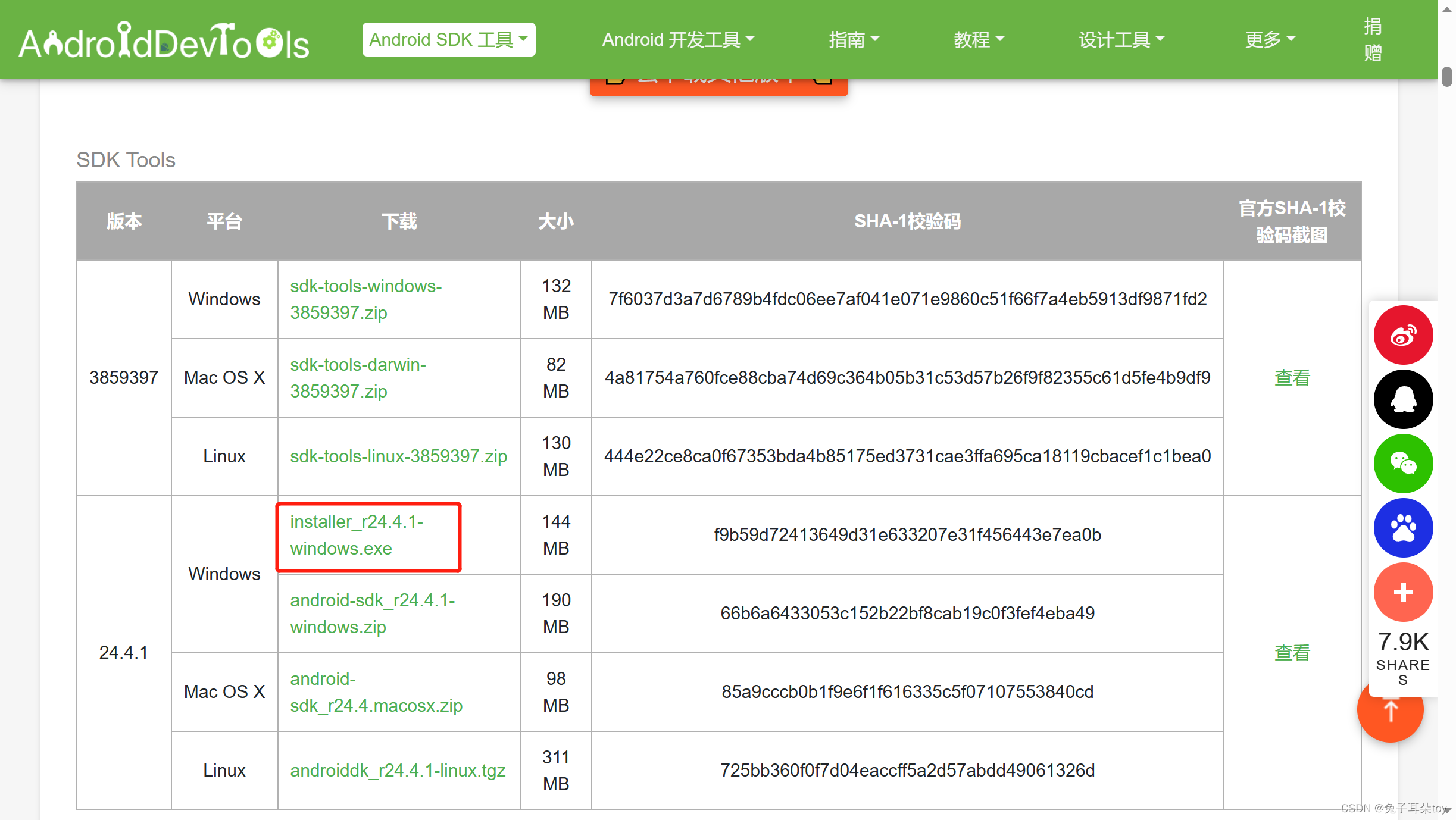This screenshot has height=820, width=1456.
Task: Share to QQ via black penguin icon
Action: pyautogui.click(x=1403, y=399)
